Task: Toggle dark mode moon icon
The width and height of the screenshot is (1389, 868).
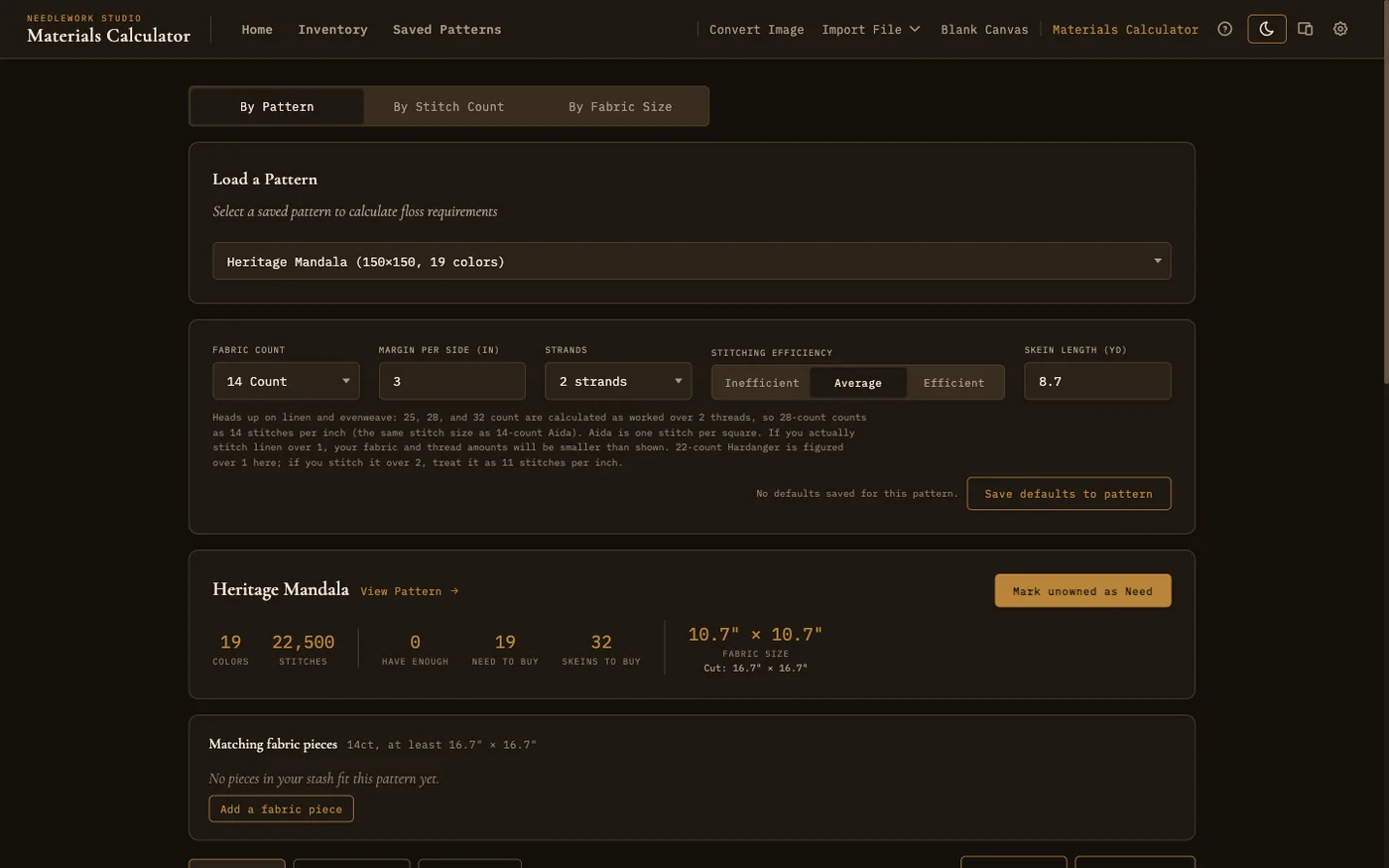Action: (1266, 29)
